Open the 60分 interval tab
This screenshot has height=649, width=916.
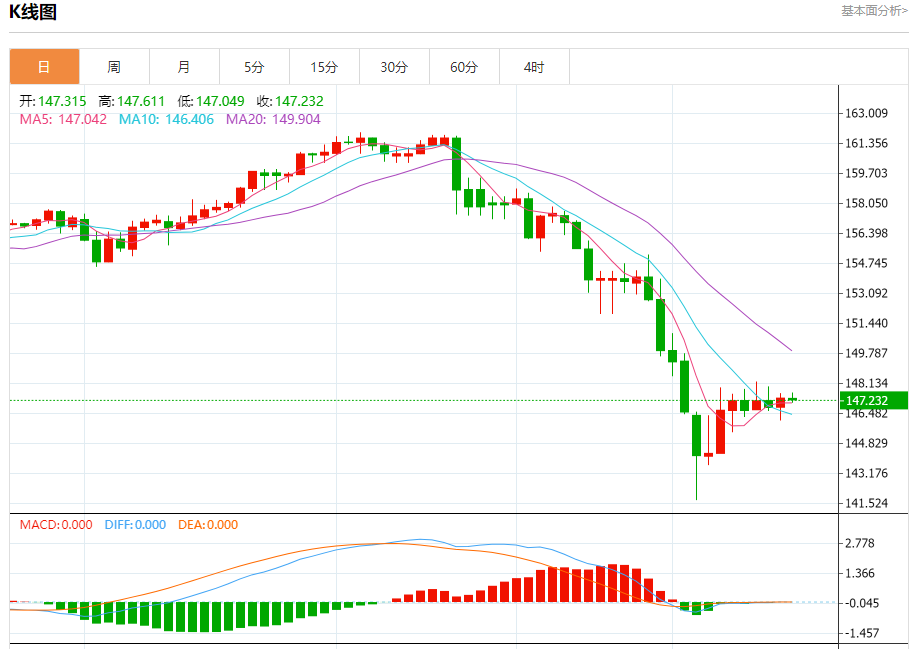point(464,67)
